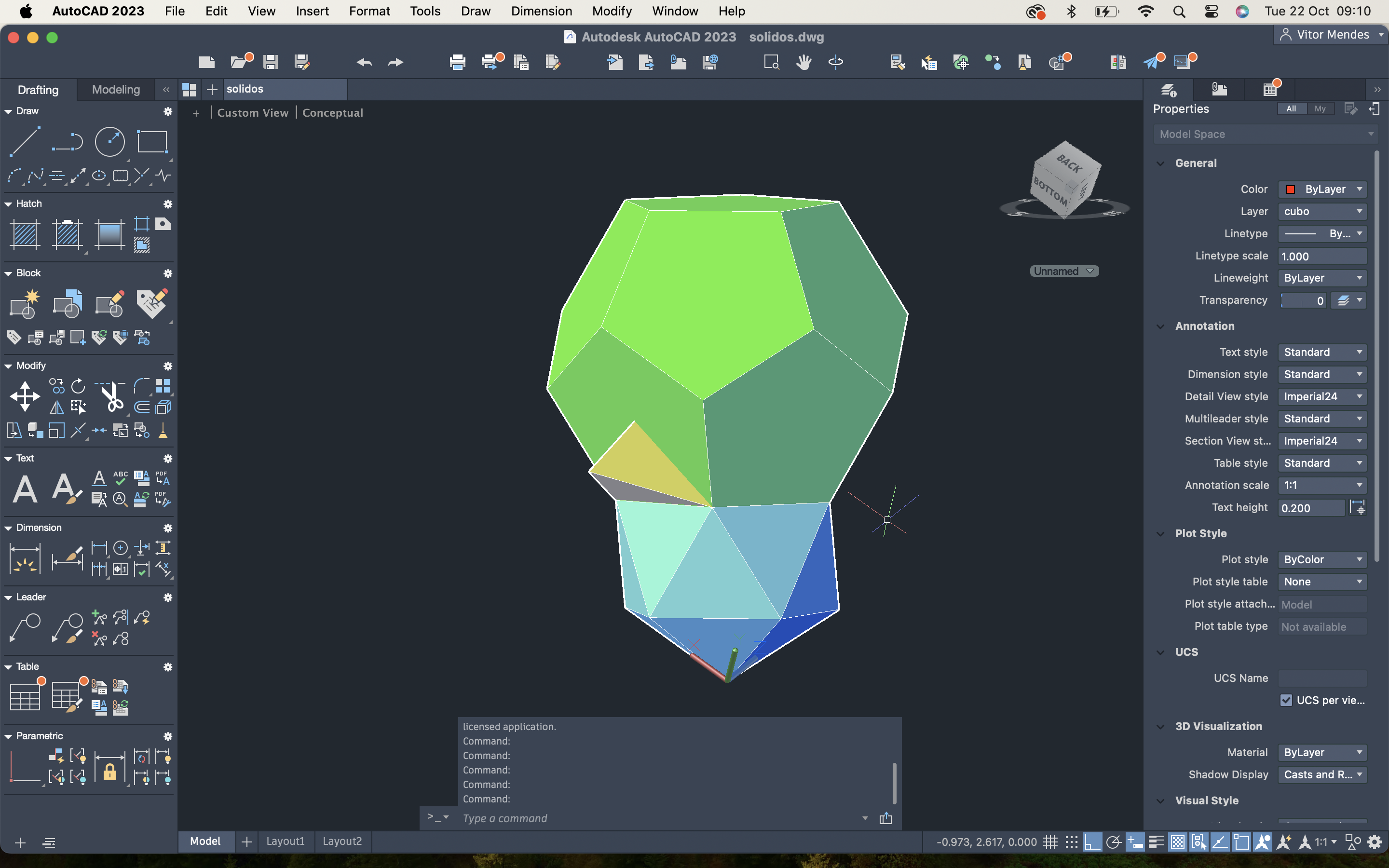Open the Vitor Mendes account menu
1389x868 pixels.
(x=1332, y=34)
